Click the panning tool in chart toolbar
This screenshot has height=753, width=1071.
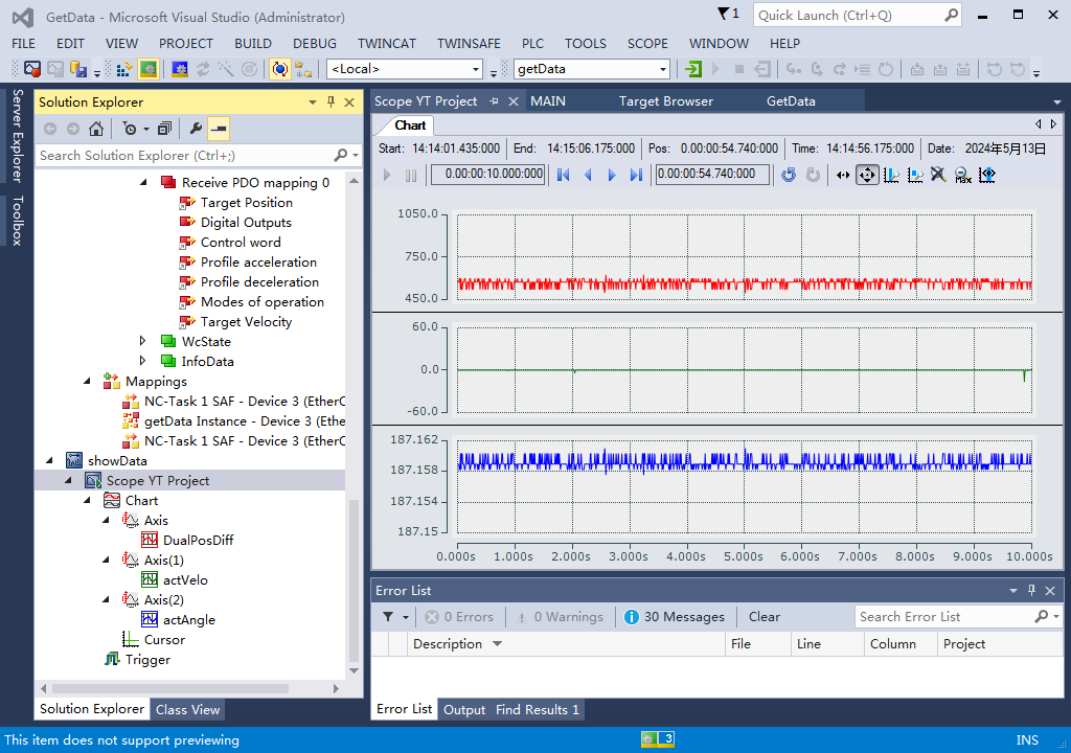point(867,175)
